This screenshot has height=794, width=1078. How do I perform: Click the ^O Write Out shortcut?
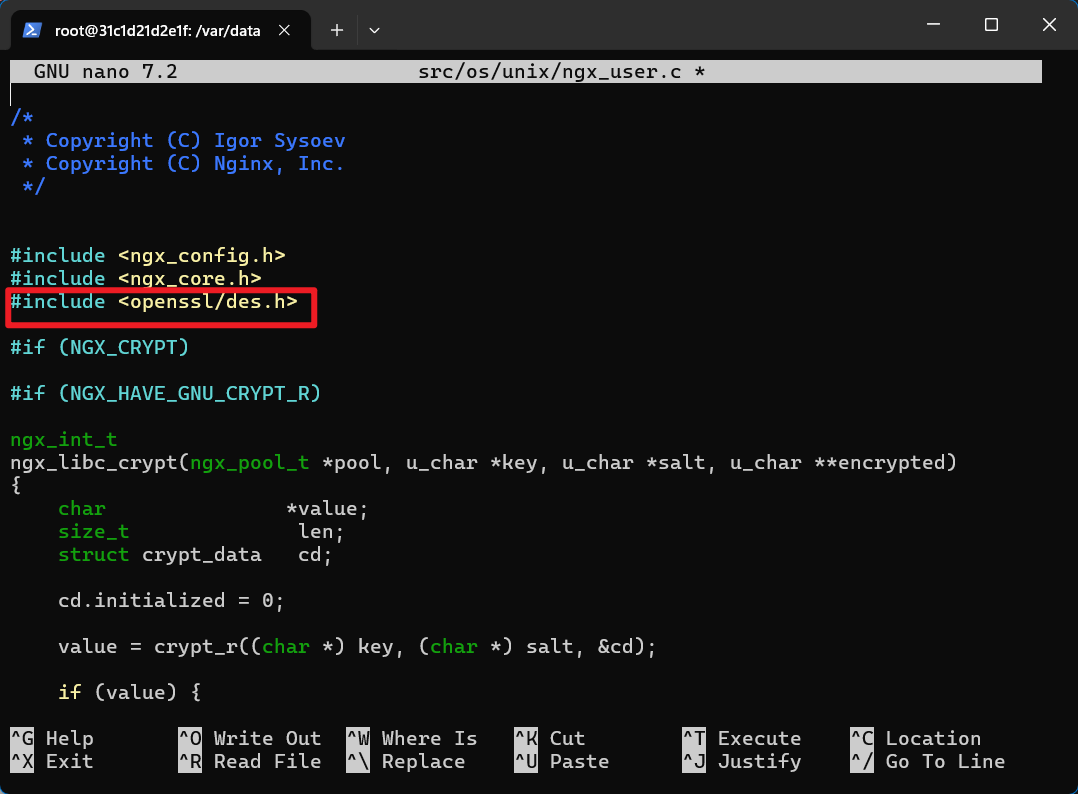point(250,738)
